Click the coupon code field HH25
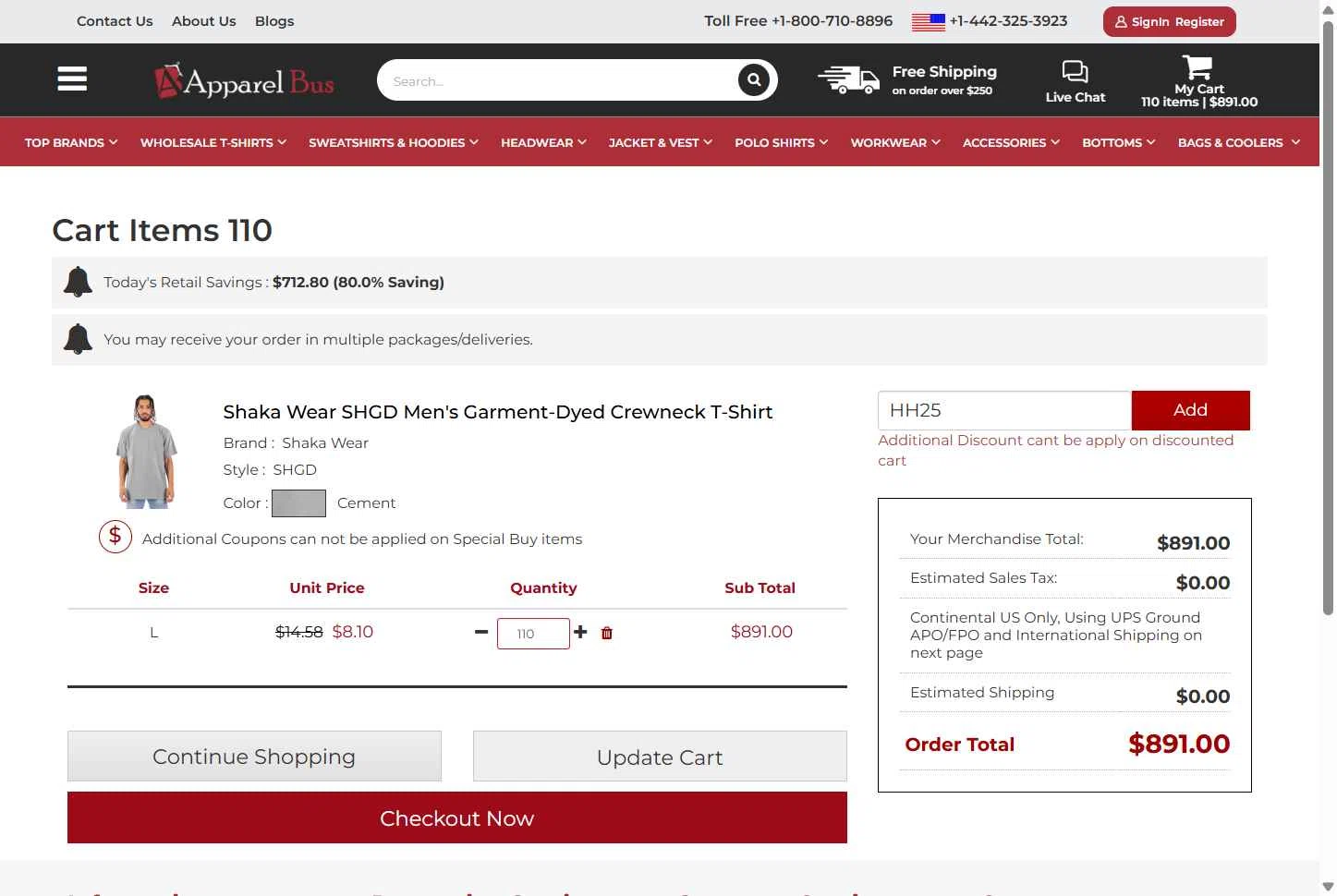The height and width of the screenshot is (896, 1337). click(1004, 410)
